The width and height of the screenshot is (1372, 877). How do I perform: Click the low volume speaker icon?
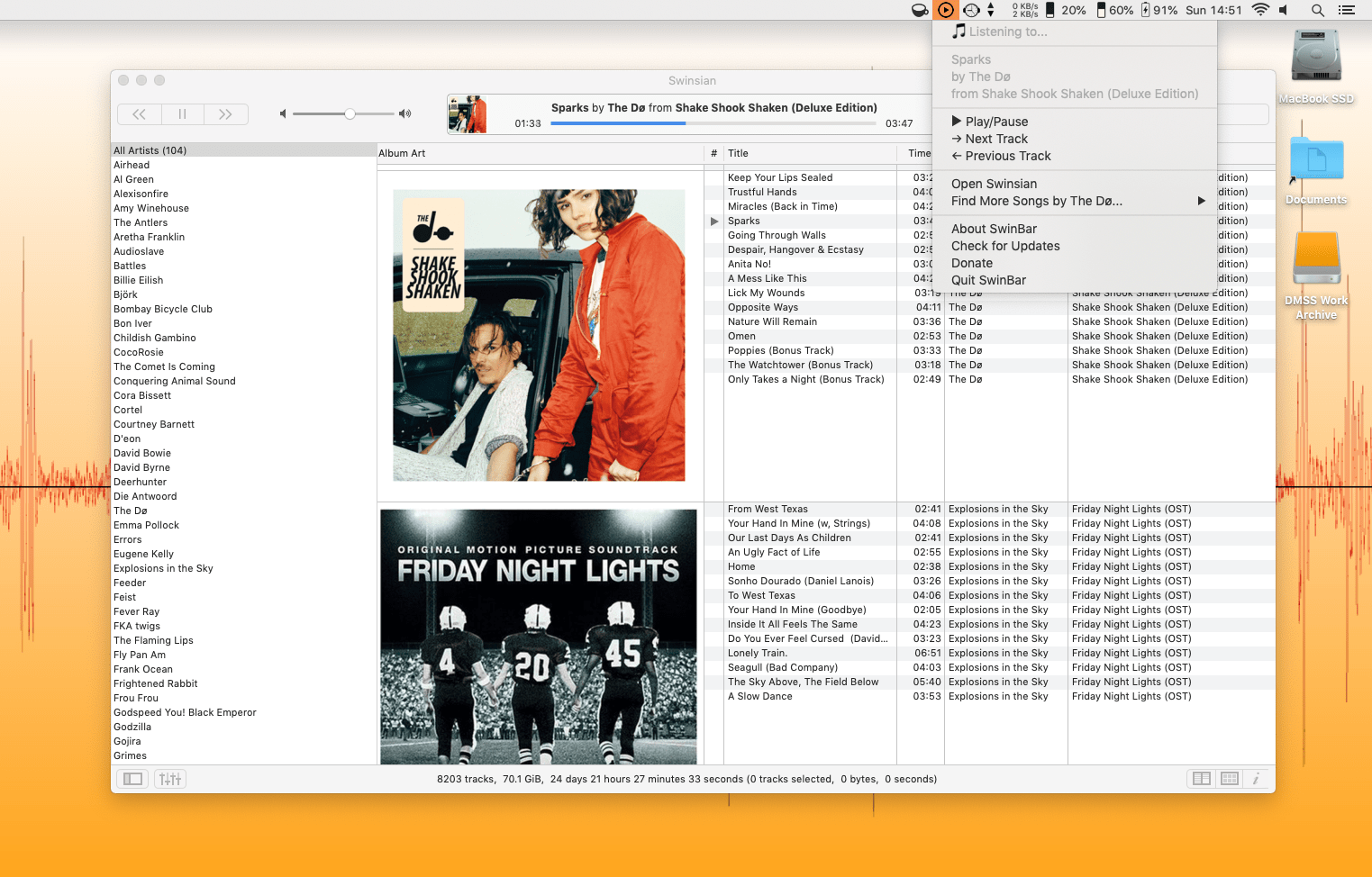coord(283,113)
